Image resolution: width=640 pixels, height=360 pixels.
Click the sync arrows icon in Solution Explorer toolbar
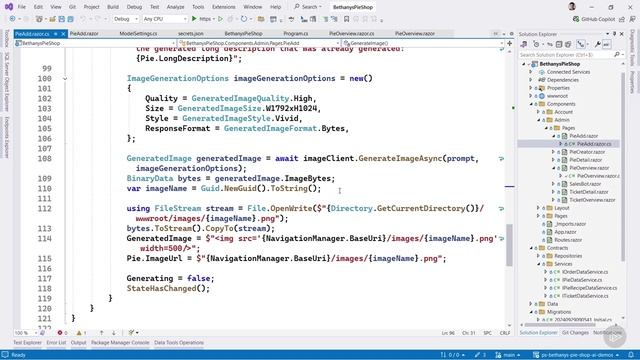click(x=550, y=44)
